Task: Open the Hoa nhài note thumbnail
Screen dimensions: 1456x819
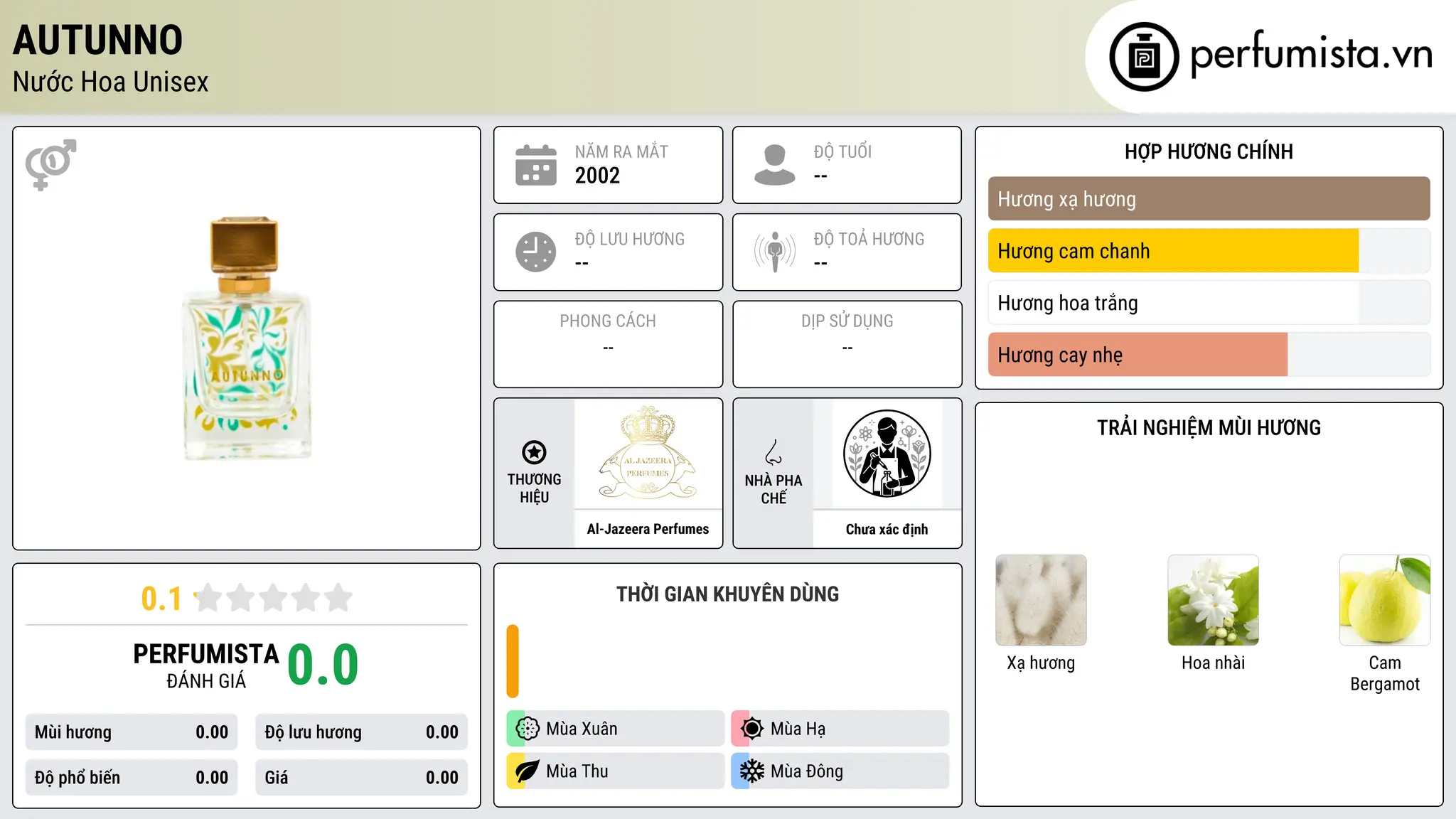Action: point(1213,600)
